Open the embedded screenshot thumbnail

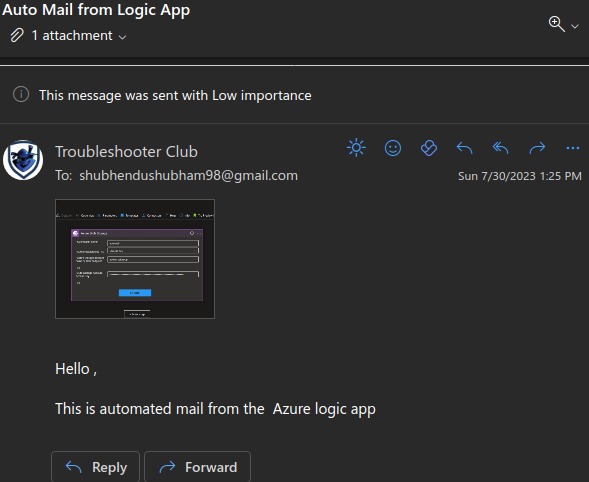pyautogui.click(x=135, y=259)
